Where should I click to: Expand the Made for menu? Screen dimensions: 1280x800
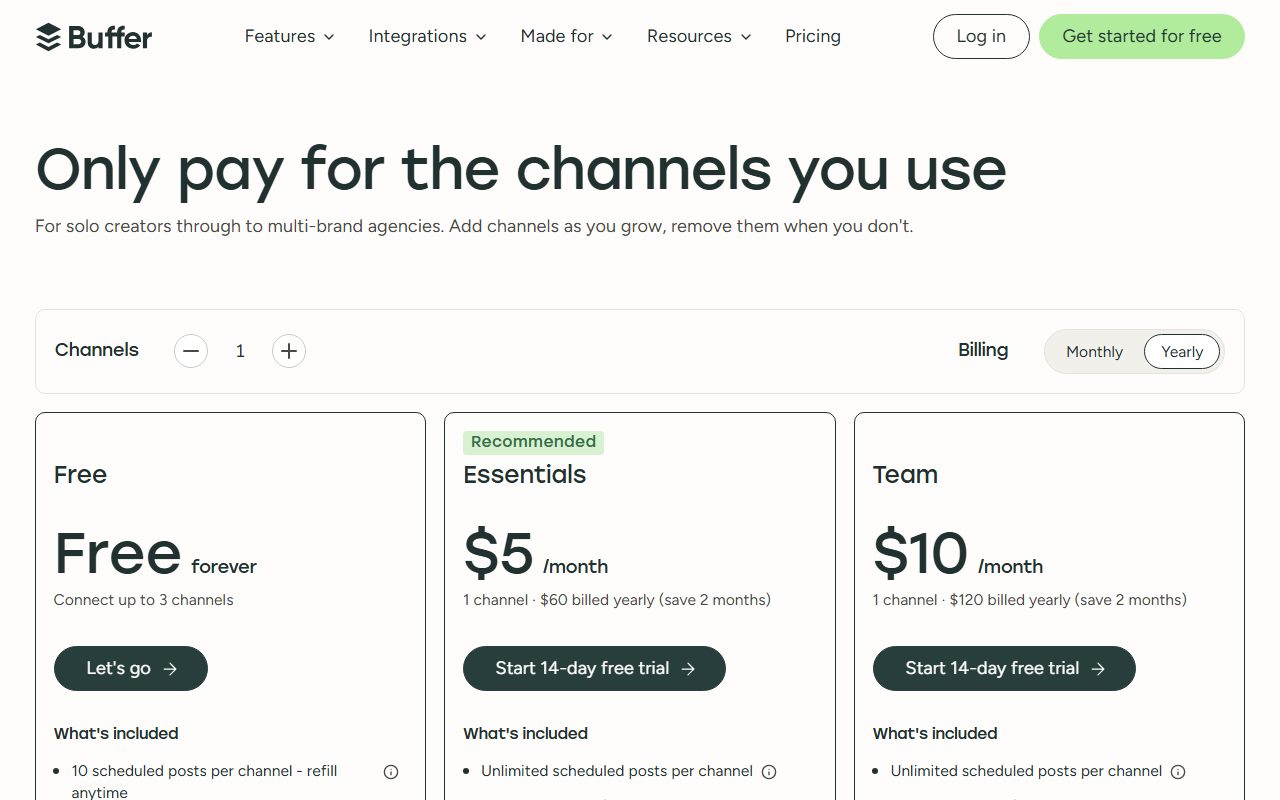pyautogui.click(x=566, y=36)
